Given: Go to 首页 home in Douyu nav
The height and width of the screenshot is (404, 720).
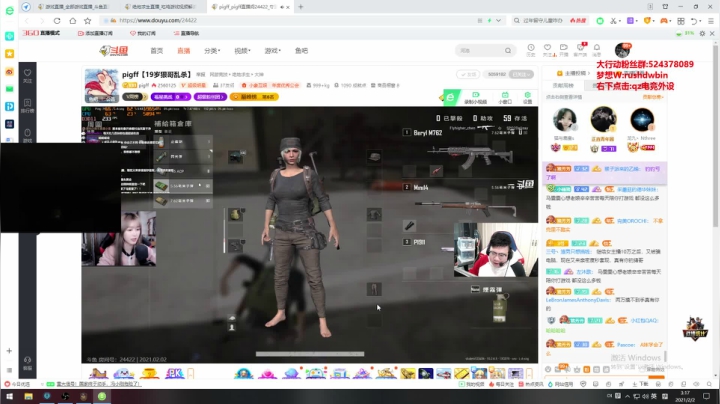Looking at the screenshot, I should (x=157, y=50).
